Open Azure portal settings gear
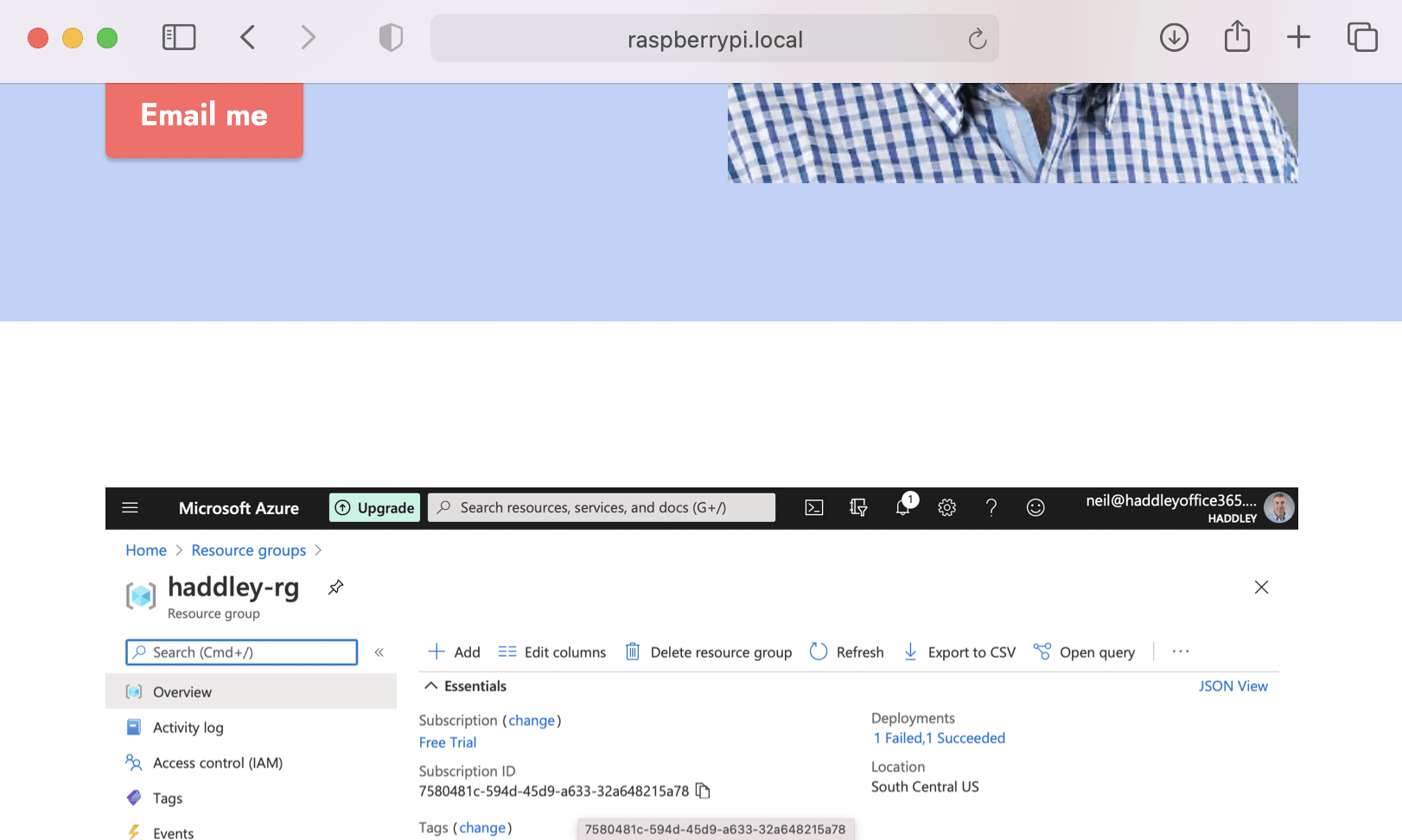This screenshot has width=1402, height=840. [x=947, y=507]
